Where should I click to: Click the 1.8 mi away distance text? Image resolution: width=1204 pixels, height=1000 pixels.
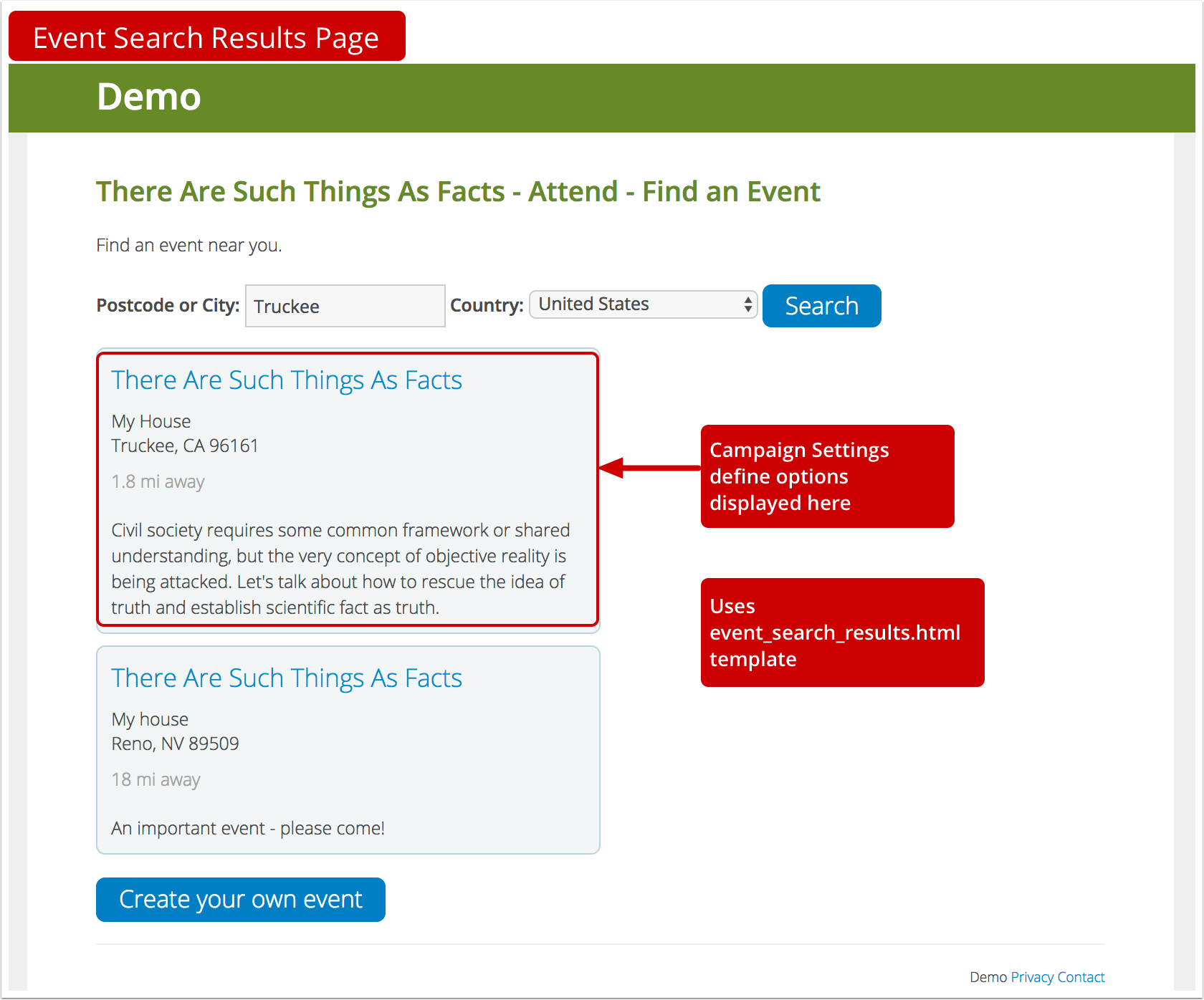pos(158,481)
